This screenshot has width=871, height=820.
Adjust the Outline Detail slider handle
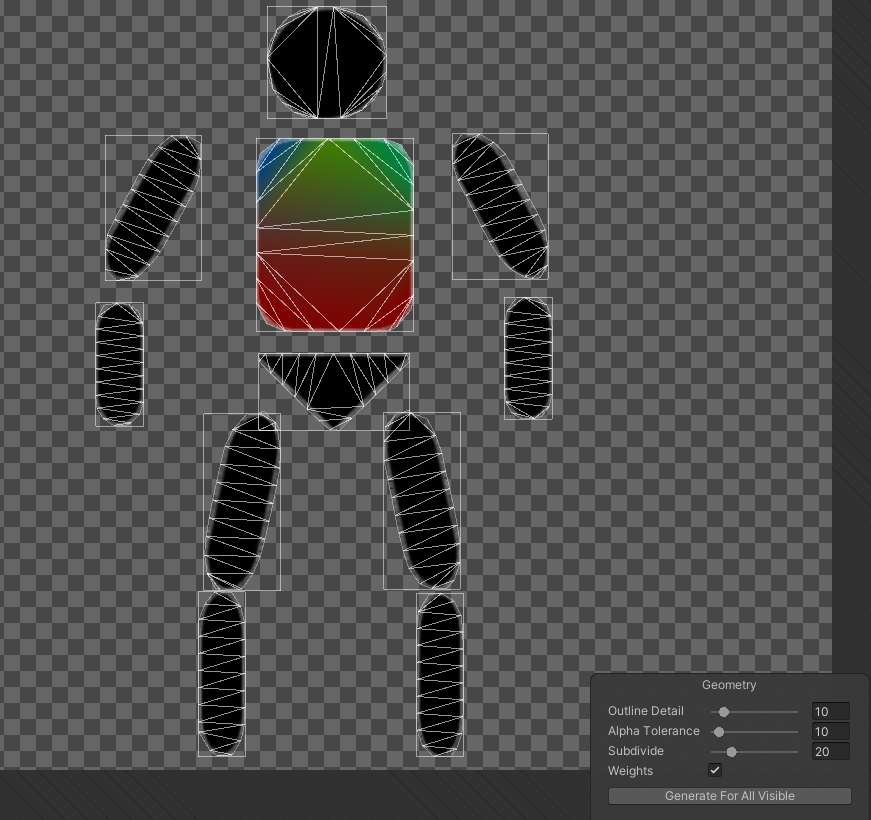[724, 712]
